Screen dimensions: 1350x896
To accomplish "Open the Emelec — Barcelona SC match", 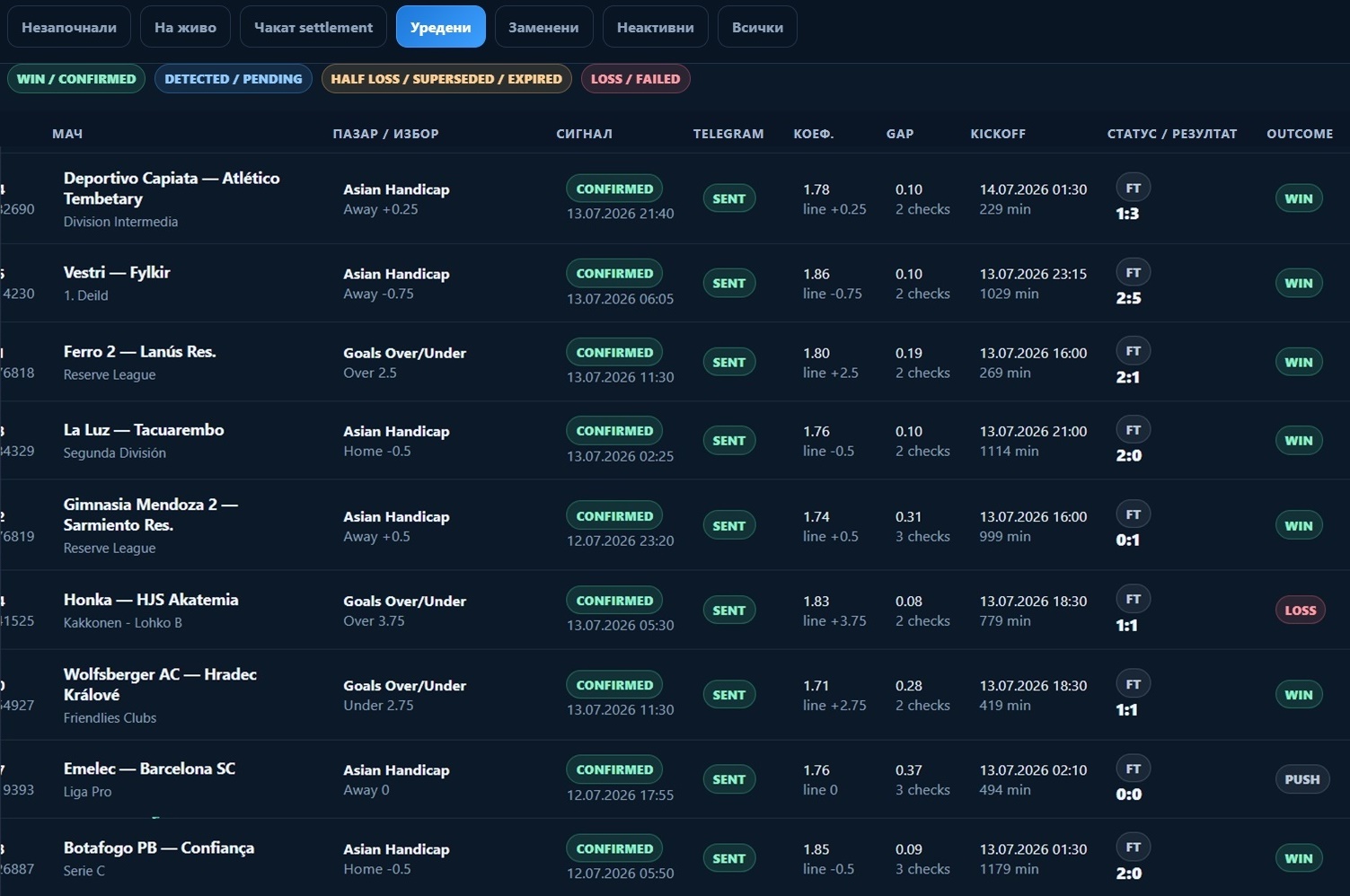I will point(149,769).
